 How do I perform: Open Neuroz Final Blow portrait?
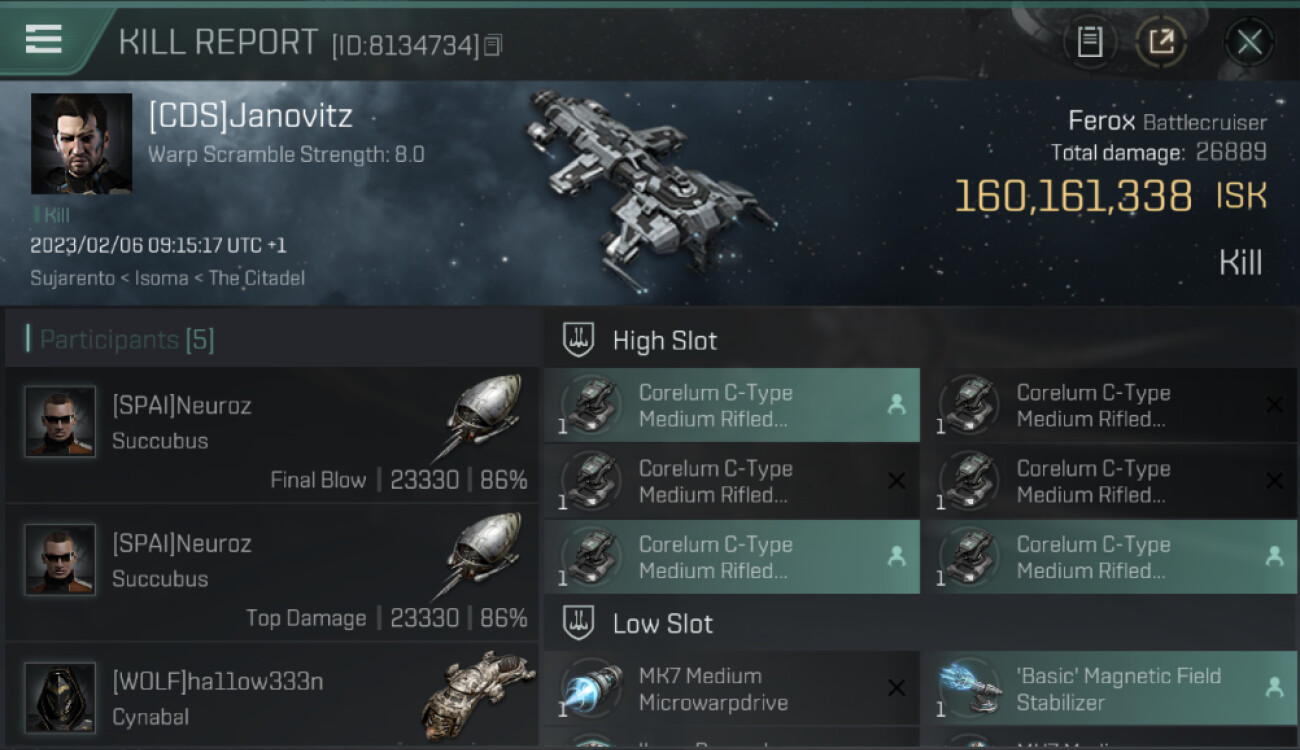tap(60, 422)
